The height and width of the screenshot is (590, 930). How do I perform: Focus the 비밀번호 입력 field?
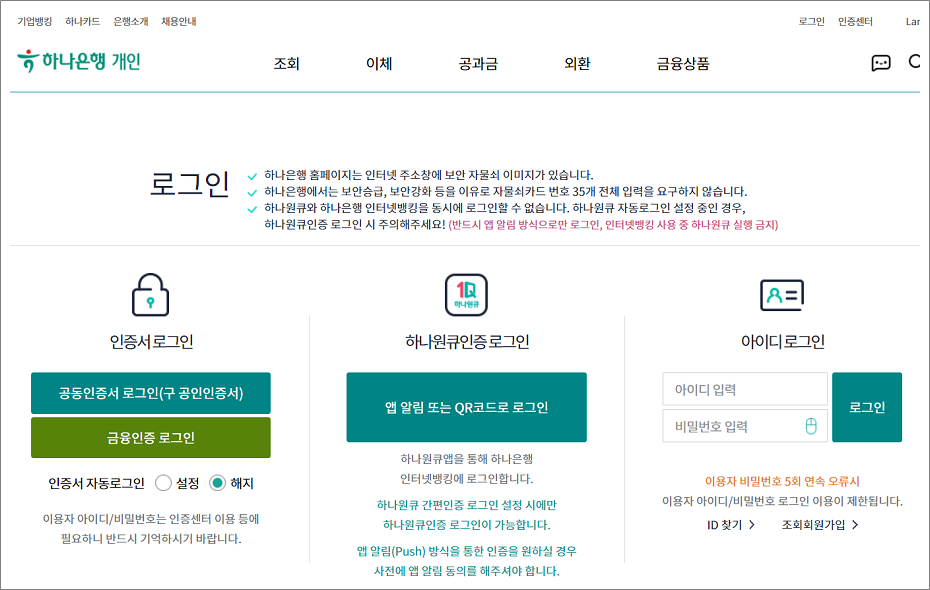pos(744,426)
